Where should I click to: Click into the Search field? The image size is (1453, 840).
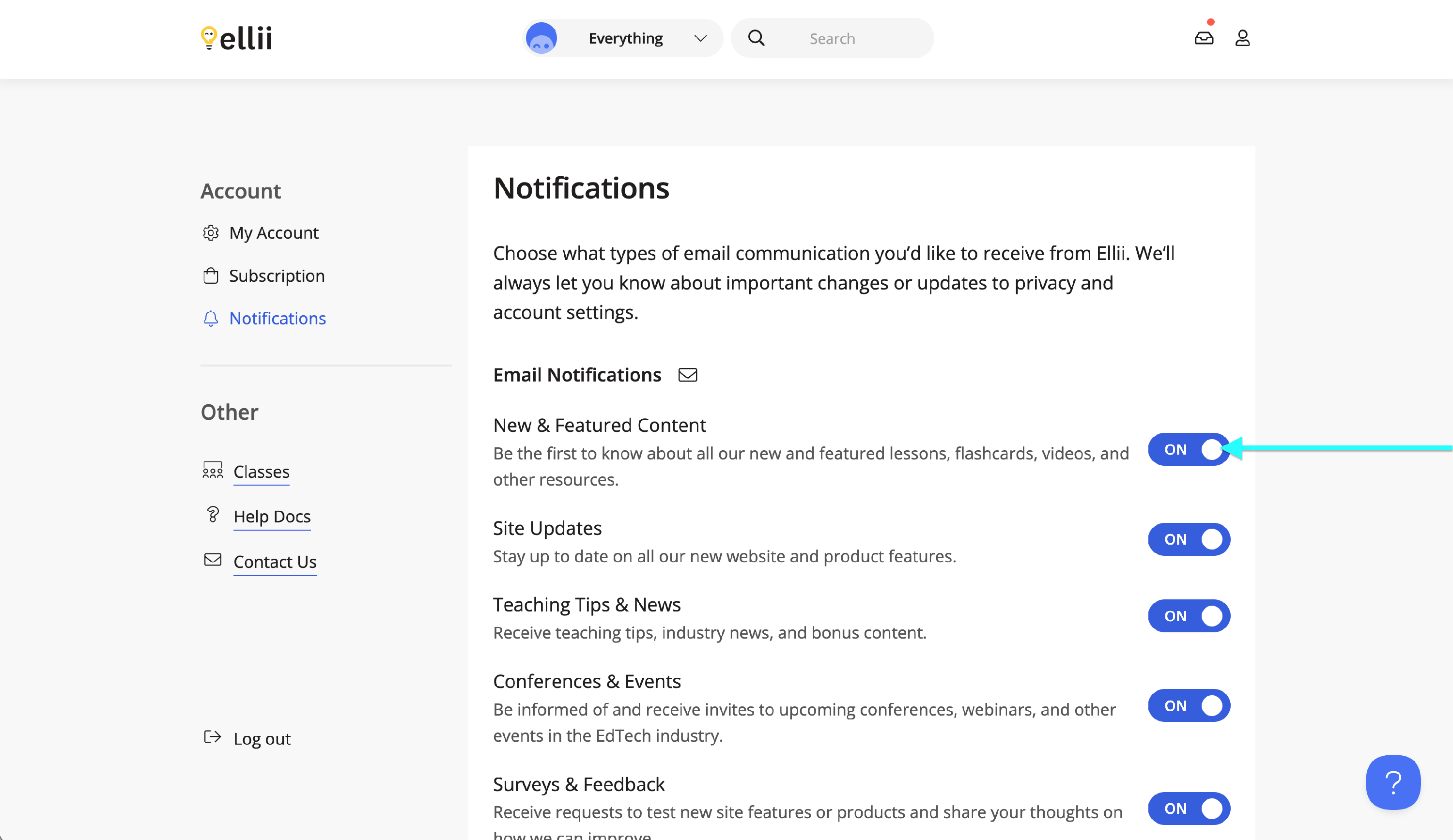[848, 39]
